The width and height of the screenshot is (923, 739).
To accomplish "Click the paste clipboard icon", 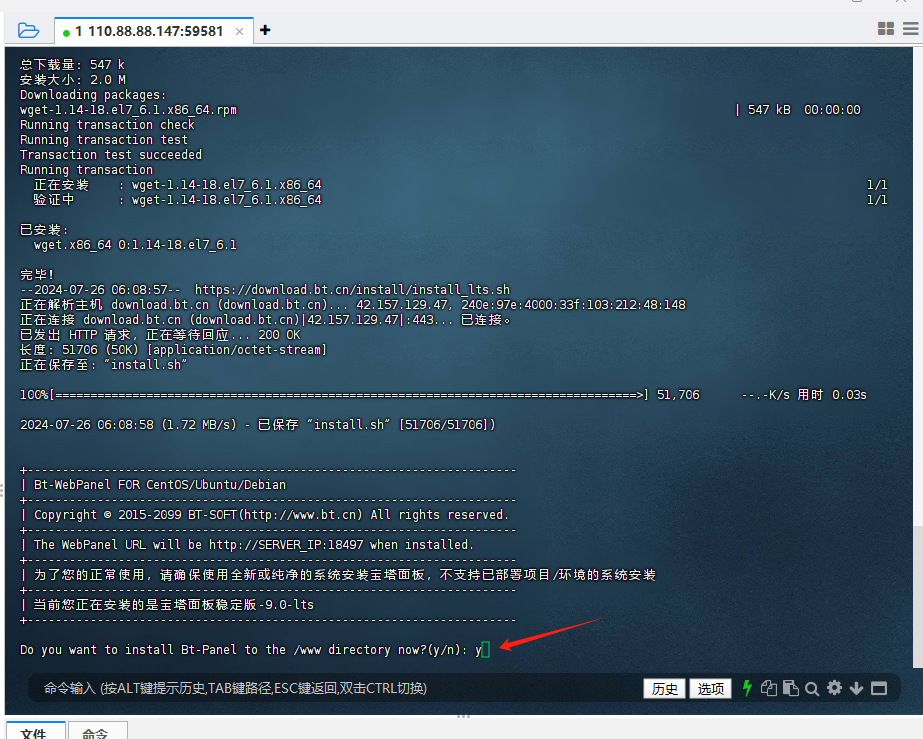I will tap(790, 688).
